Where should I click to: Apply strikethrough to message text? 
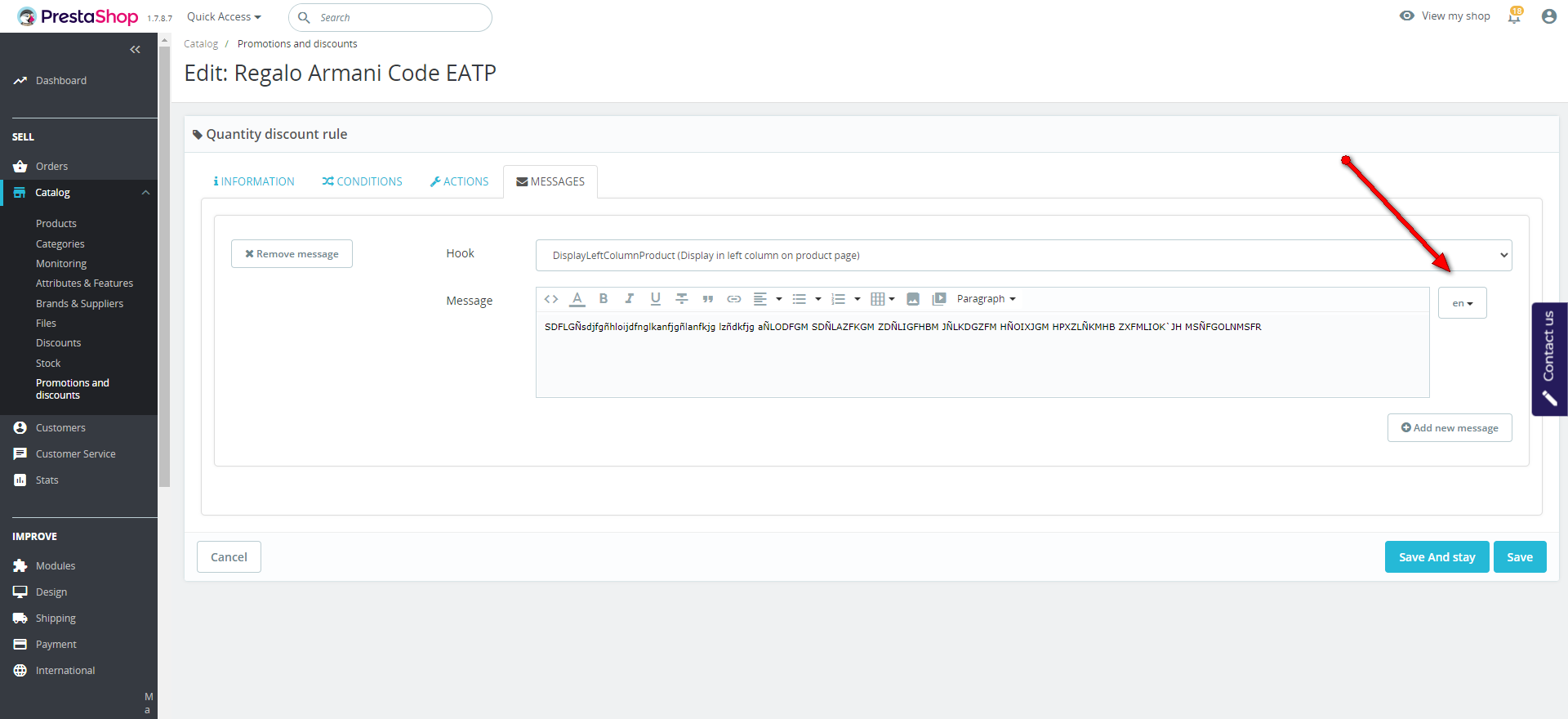682,299
